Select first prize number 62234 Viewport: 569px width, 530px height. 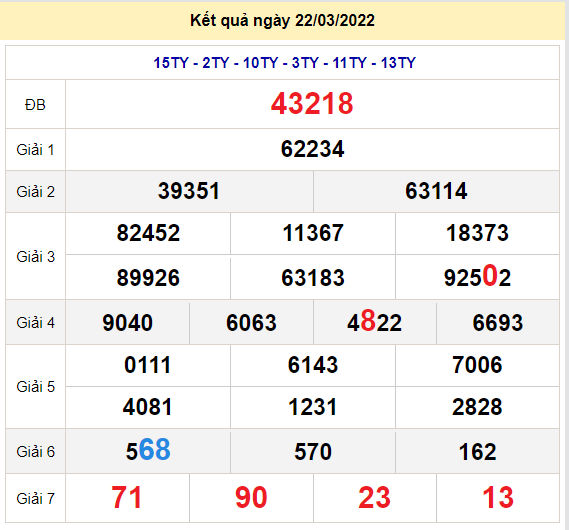[312, 149]
